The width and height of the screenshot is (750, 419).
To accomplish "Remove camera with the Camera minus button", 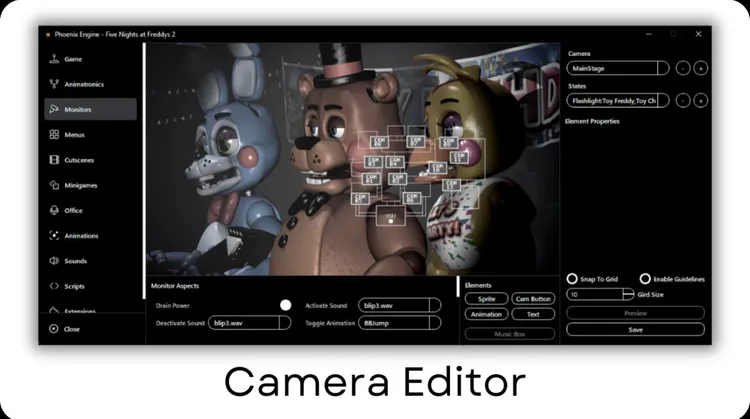I will tap(683, 68).
